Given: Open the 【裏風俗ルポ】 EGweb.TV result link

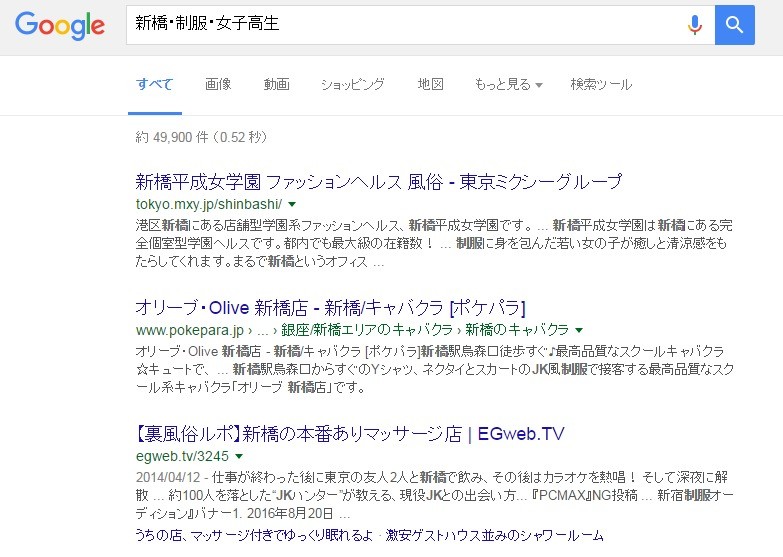Looking at the screenshot, I should [350, 434].
